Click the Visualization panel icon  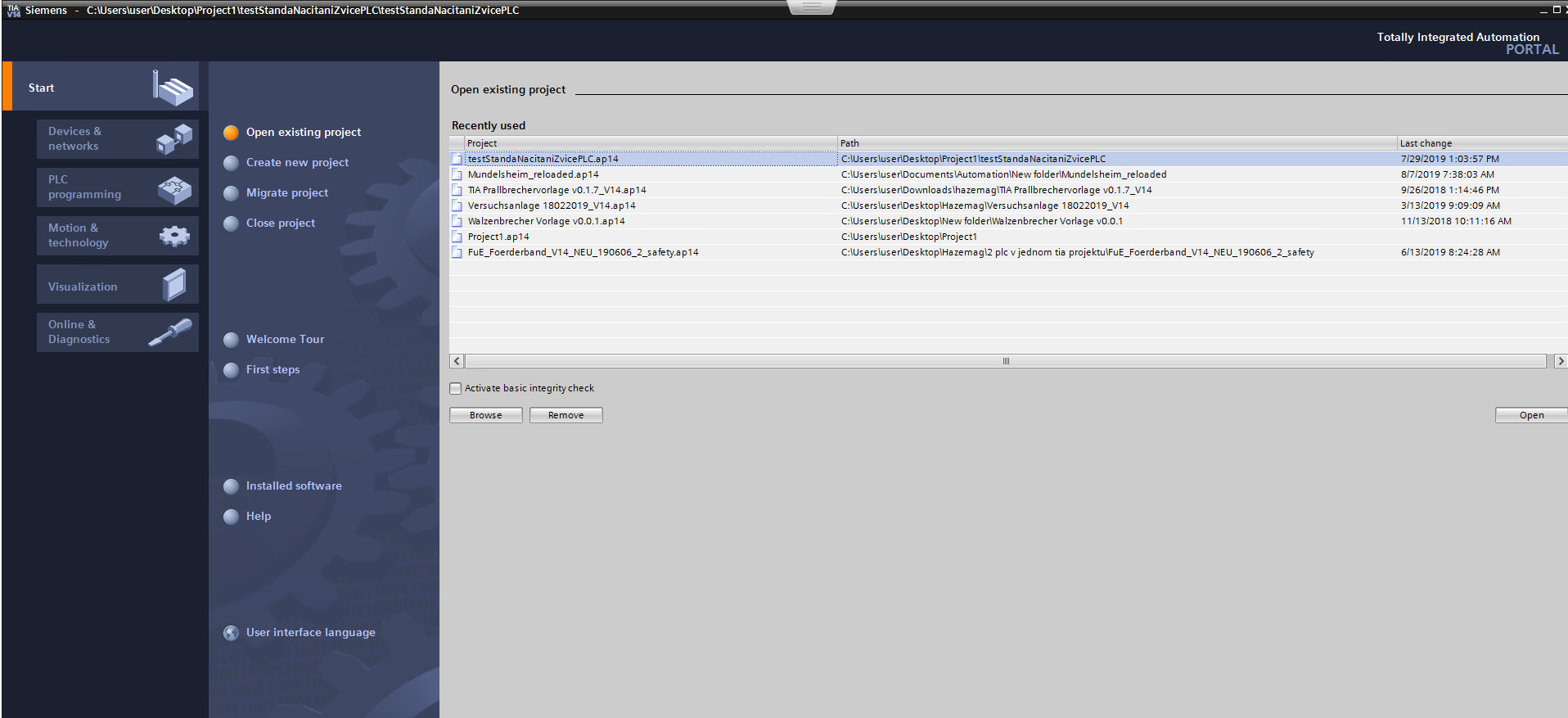click(x=174, y=285)
